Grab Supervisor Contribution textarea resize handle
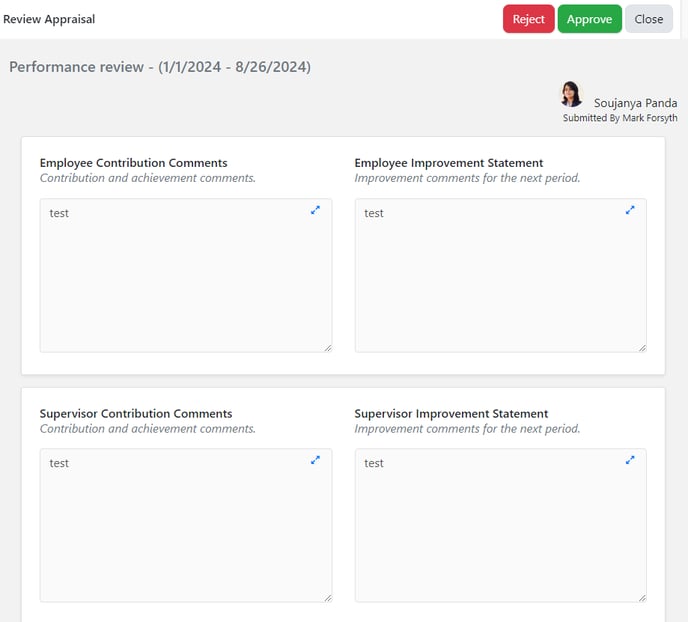This screenshot has height=622, width=688. [328, 598]
